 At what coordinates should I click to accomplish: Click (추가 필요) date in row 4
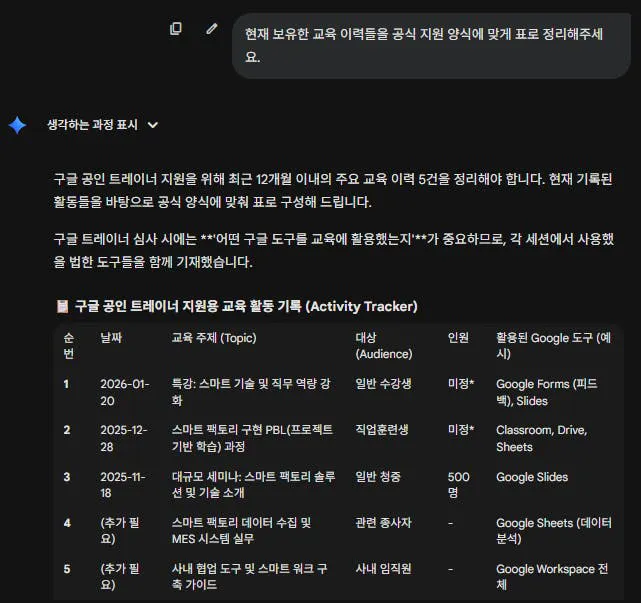coord(120,531)
